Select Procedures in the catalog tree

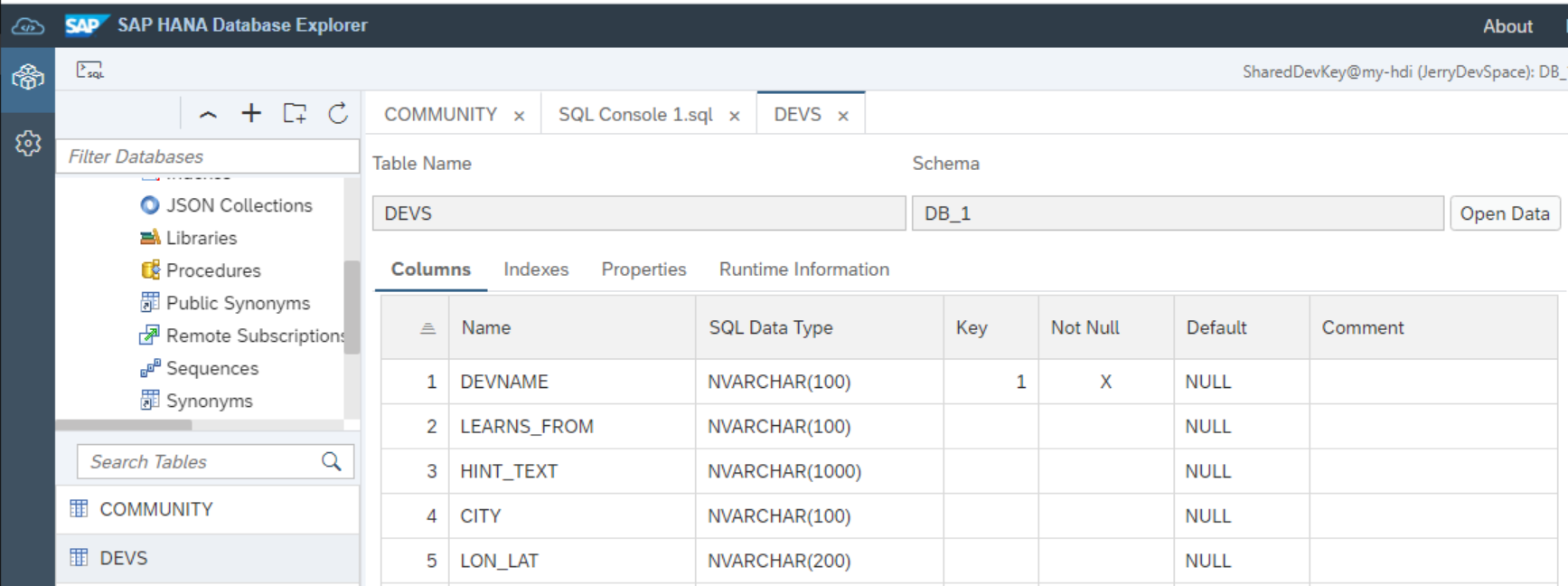click(x=213, y=270)
